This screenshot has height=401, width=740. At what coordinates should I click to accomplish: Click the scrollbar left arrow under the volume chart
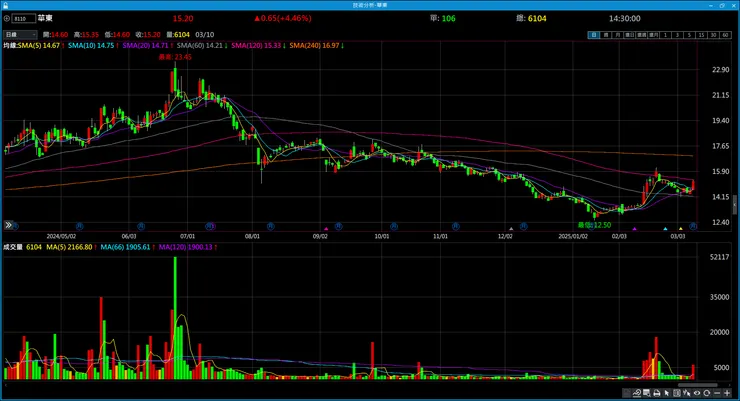[x=5, y=385]
